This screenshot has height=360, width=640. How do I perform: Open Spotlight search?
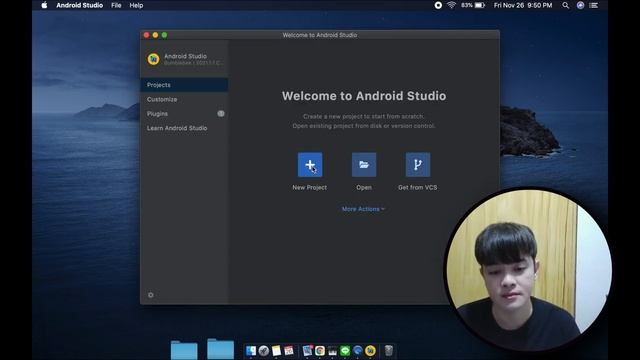click(x=565, y=5)
